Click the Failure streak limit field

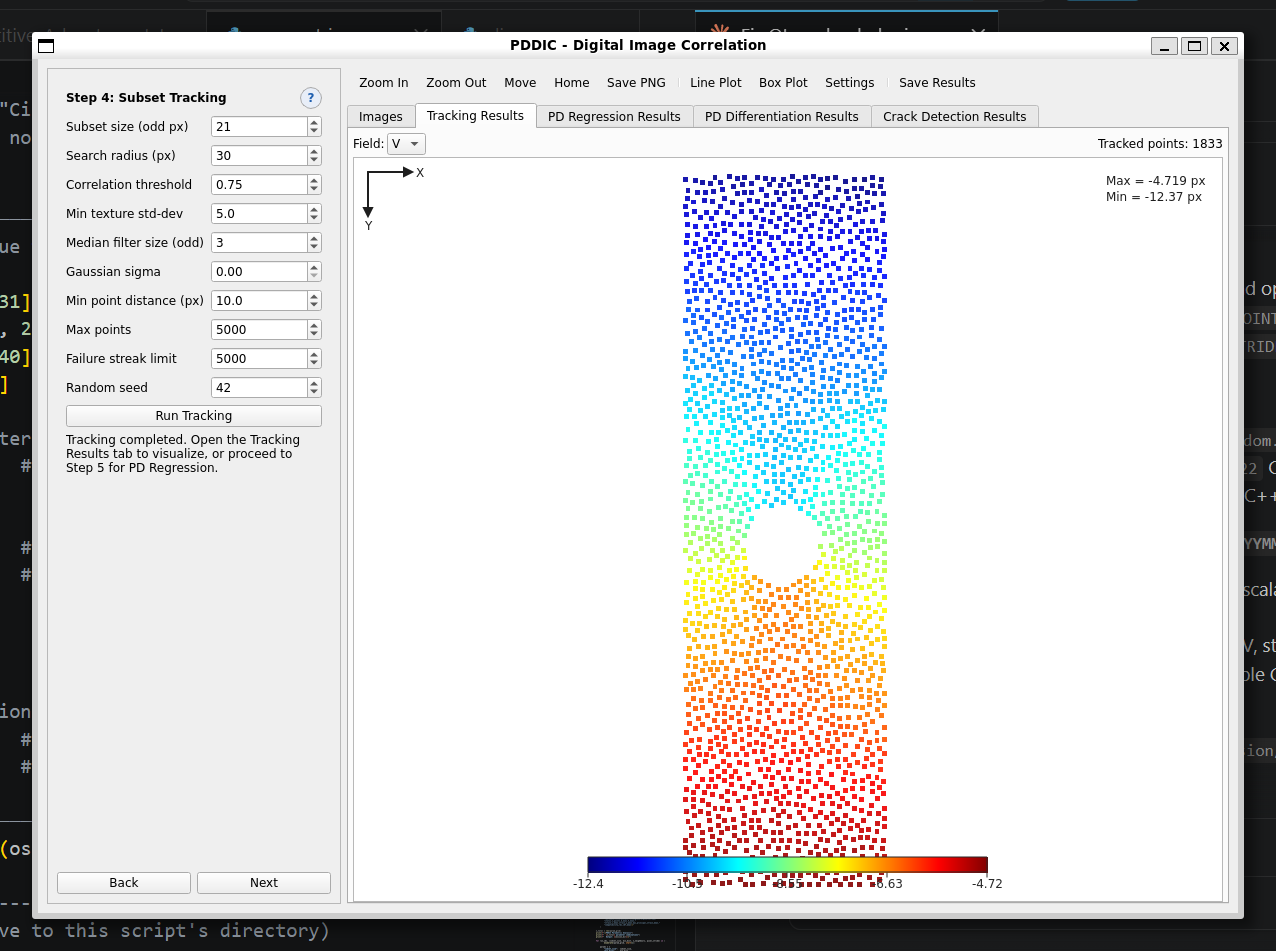click(259, 359)
